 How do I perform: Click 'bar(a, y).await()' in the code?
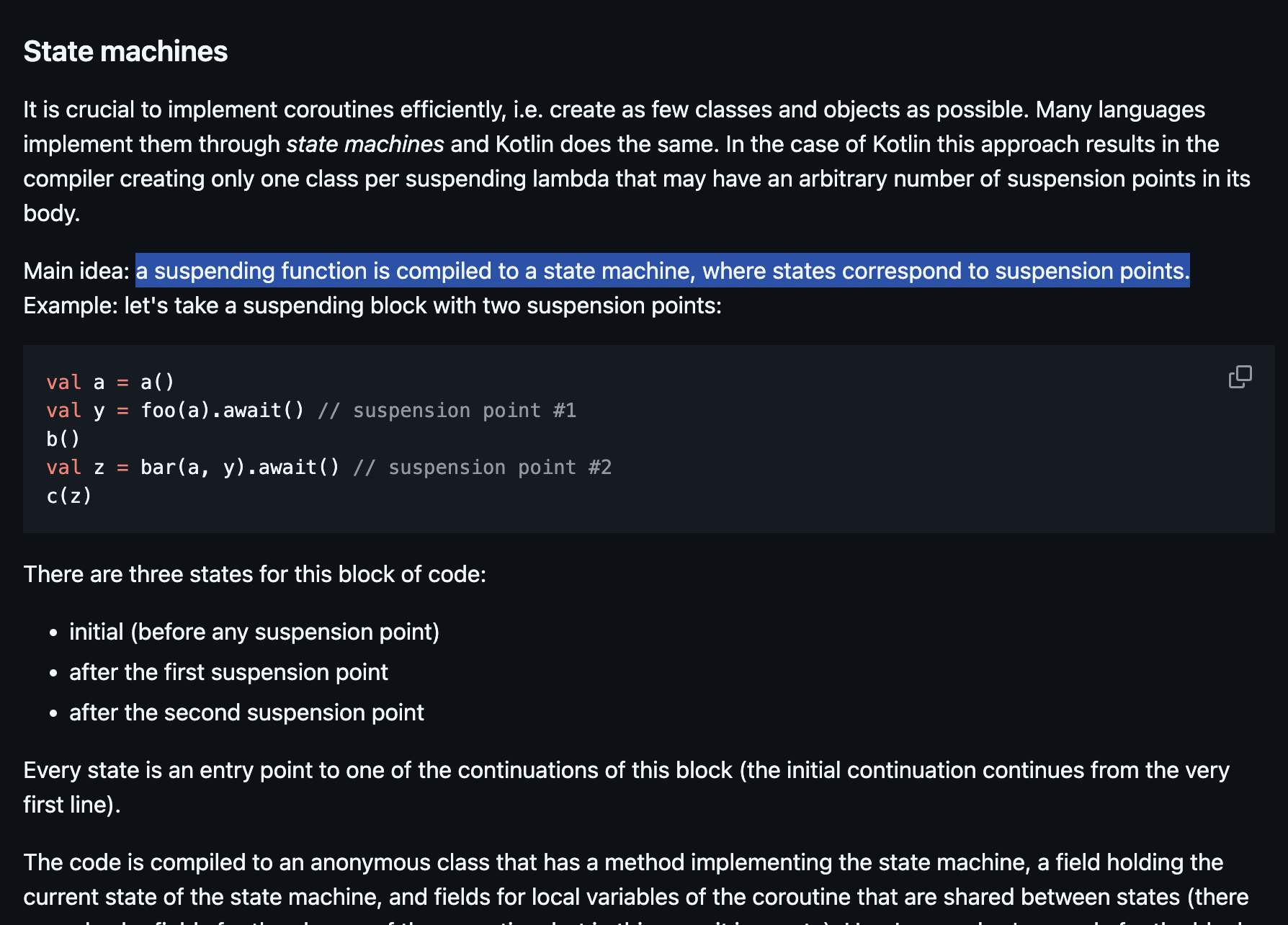coord(240,468)
